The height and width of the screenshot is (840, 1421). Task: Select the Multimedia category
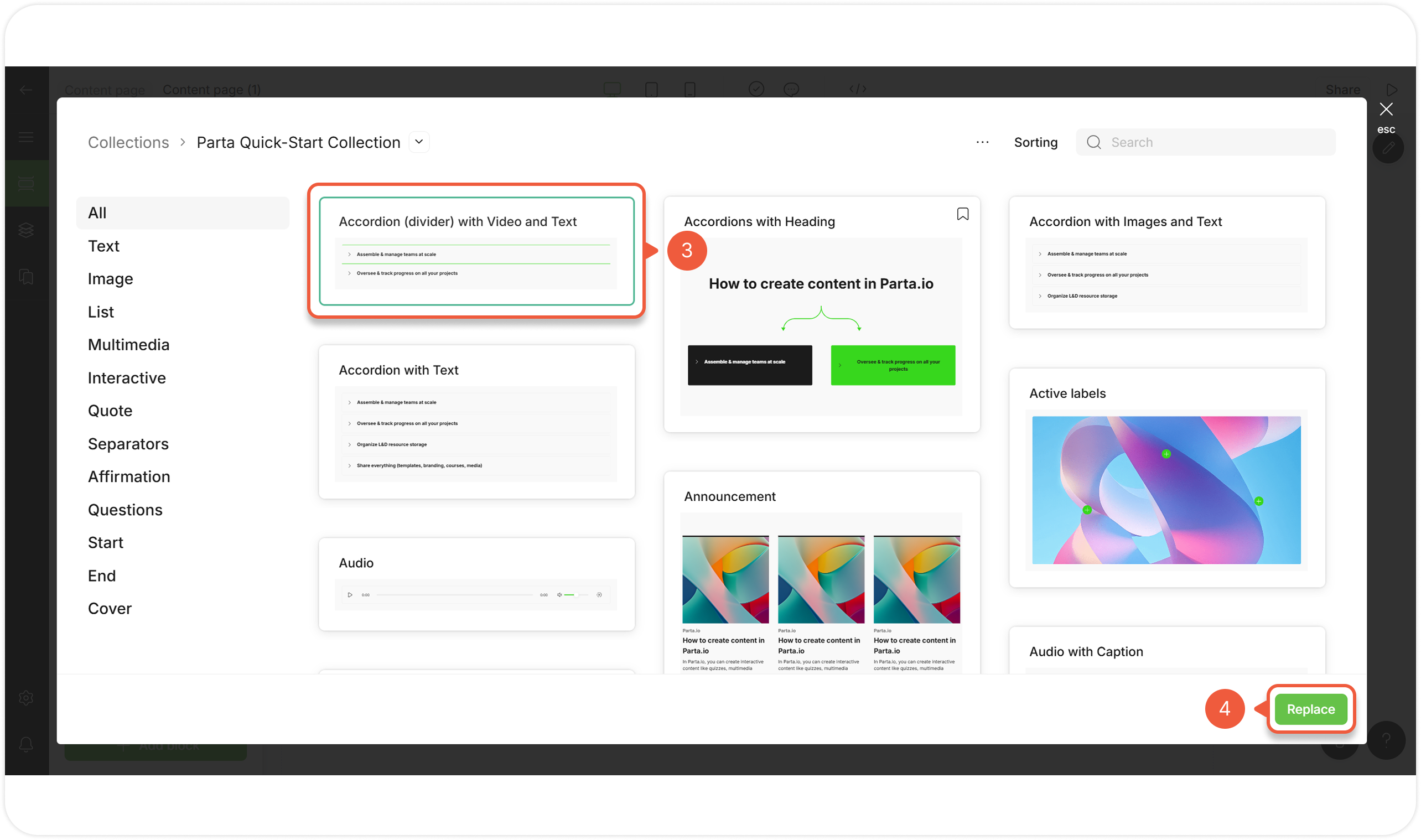128,345
